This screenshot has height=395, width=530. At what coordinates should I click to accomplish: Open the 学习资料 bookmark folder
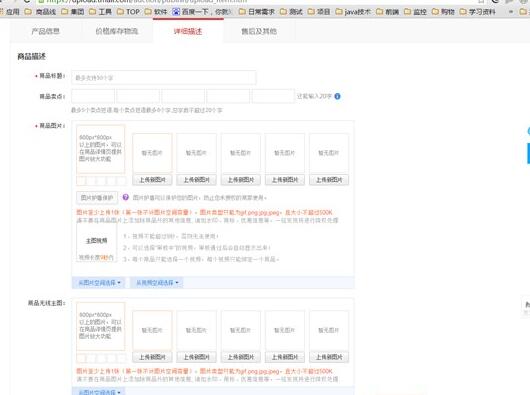478,12
